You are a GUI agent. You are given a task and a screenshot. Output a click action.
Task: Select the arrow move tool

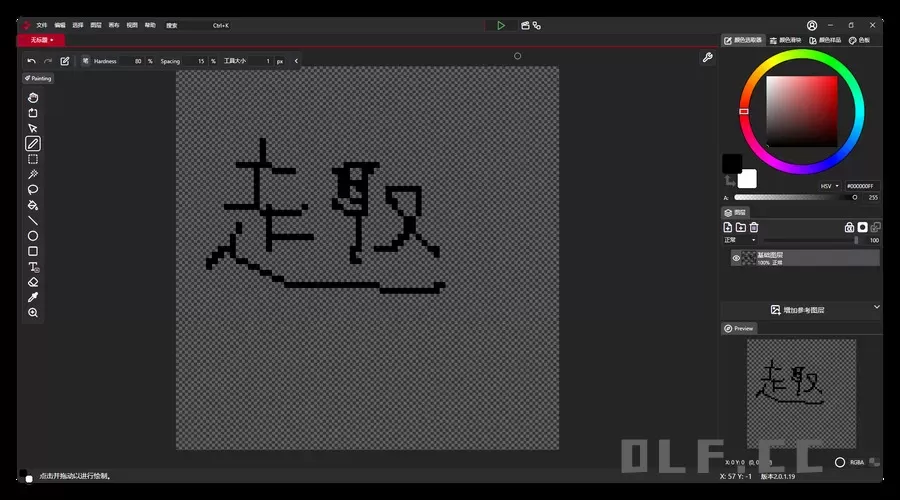click(33, 129)
